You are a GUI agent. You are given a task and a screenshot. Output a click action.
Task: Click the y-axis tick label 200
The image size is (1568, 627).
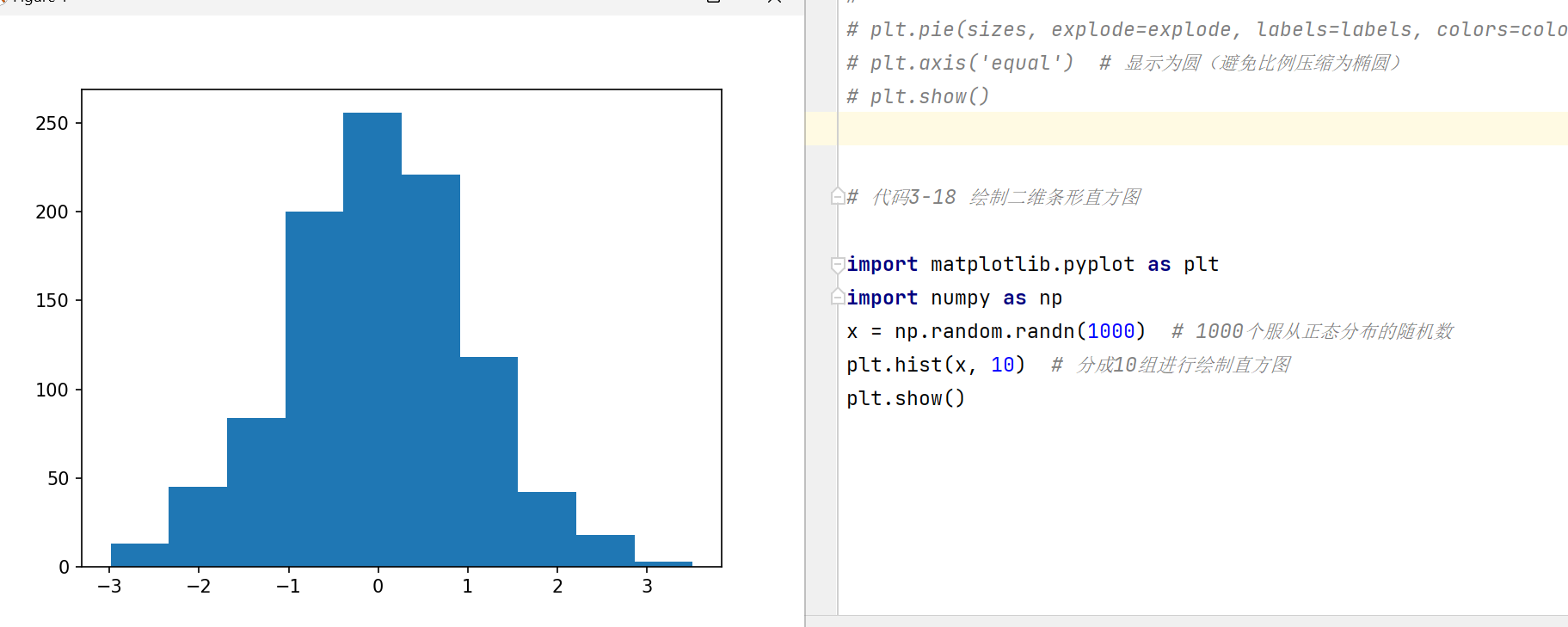[52, 212]
